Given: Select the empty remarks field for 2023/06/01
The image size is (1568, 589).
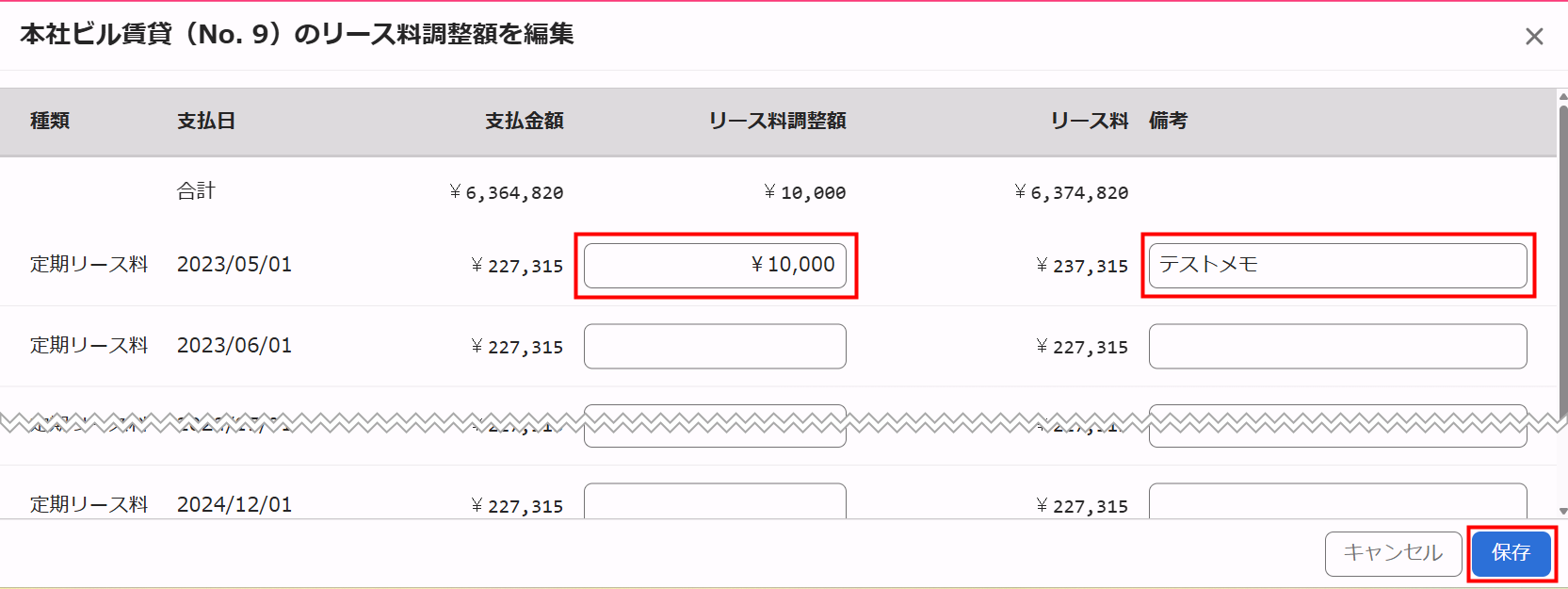Looking at the screenshot, I should [x=1337, y=347].
